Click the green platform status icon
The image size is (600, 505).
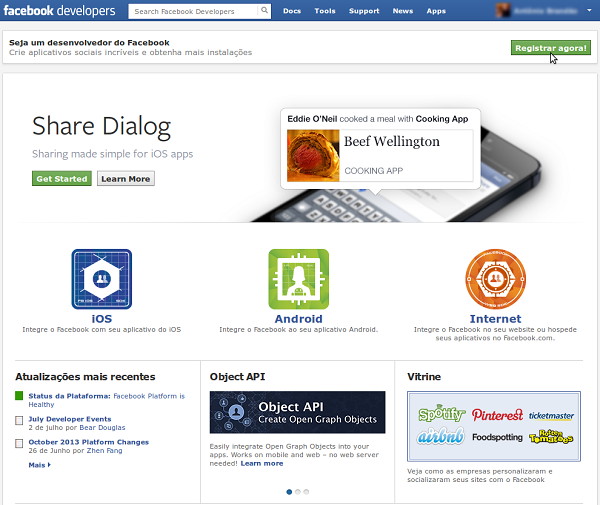pyautogui.click(x=20, y=396)
